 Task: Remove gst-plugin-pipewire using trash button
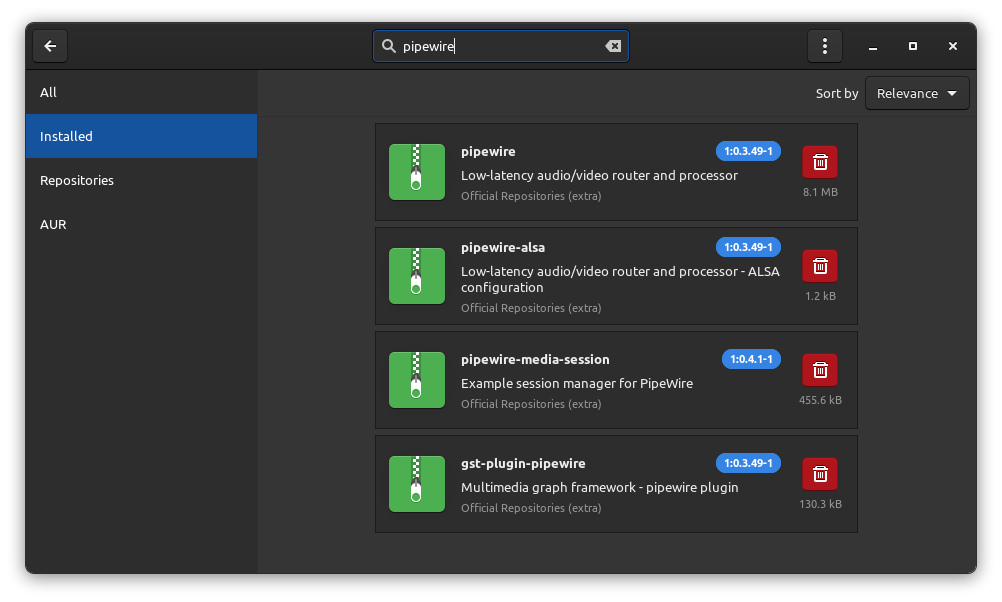(820, 474)
